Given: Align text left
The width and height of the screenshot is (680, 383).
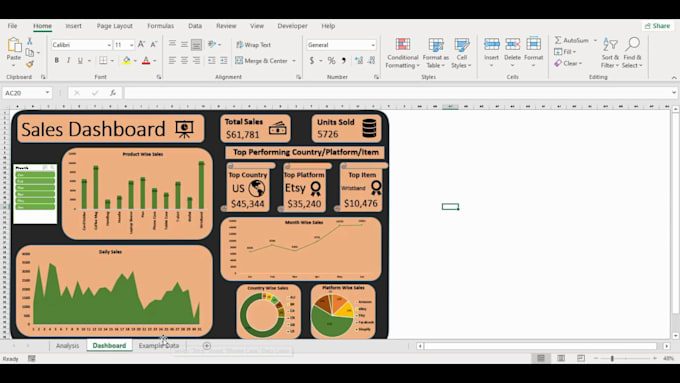Looking at the screenshot, I should (172, 61).
